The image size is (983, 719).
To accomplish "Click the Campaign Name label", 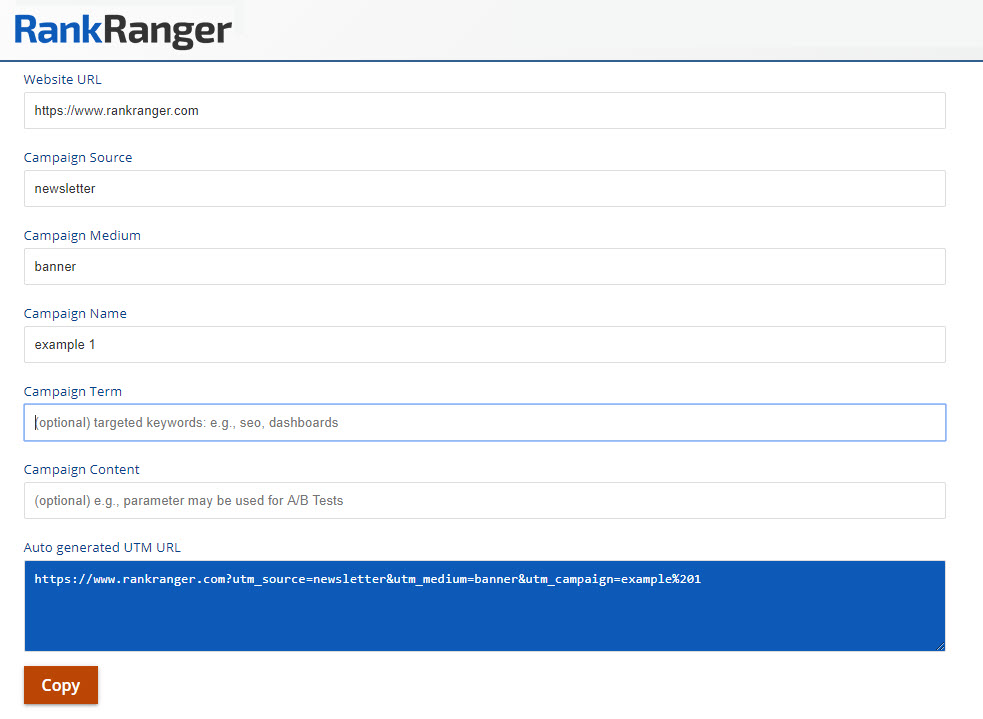I will (75, 314).
